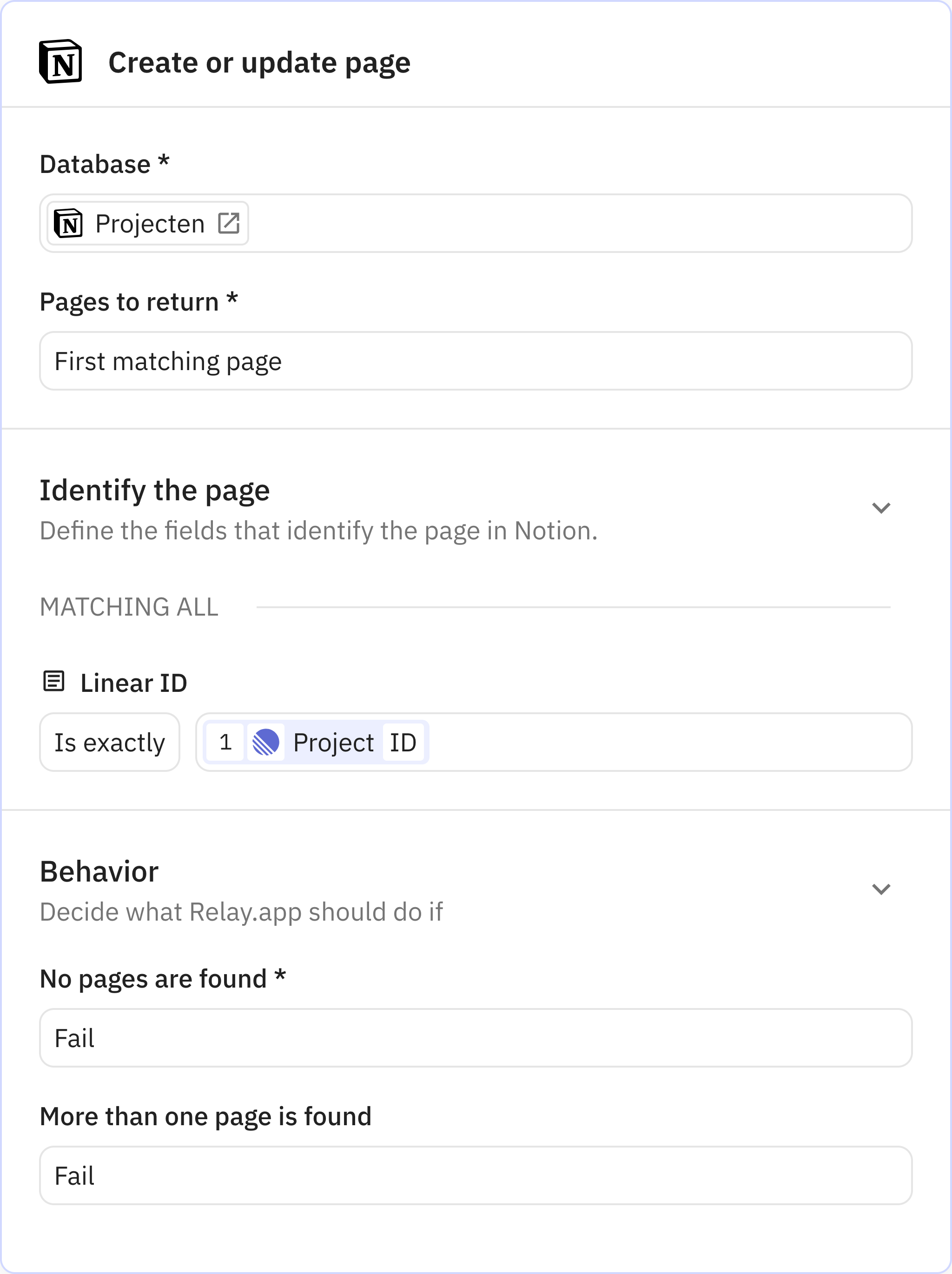952x1274 pixels.
Task: Click the Create or update page title
Action: (x=259, y=62)
